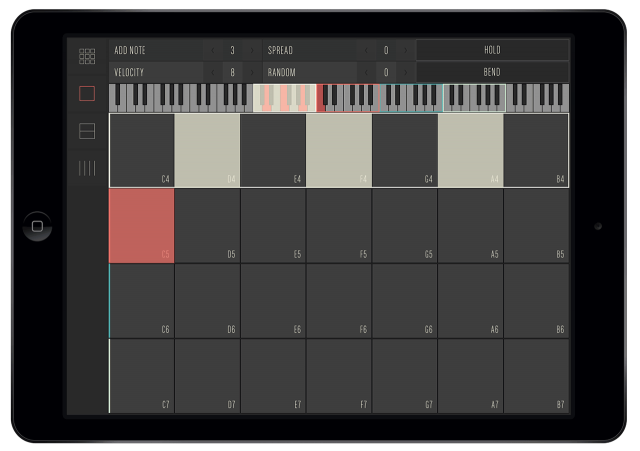
Task: Decrease the Velocity value
Action: tap(213, 72)
